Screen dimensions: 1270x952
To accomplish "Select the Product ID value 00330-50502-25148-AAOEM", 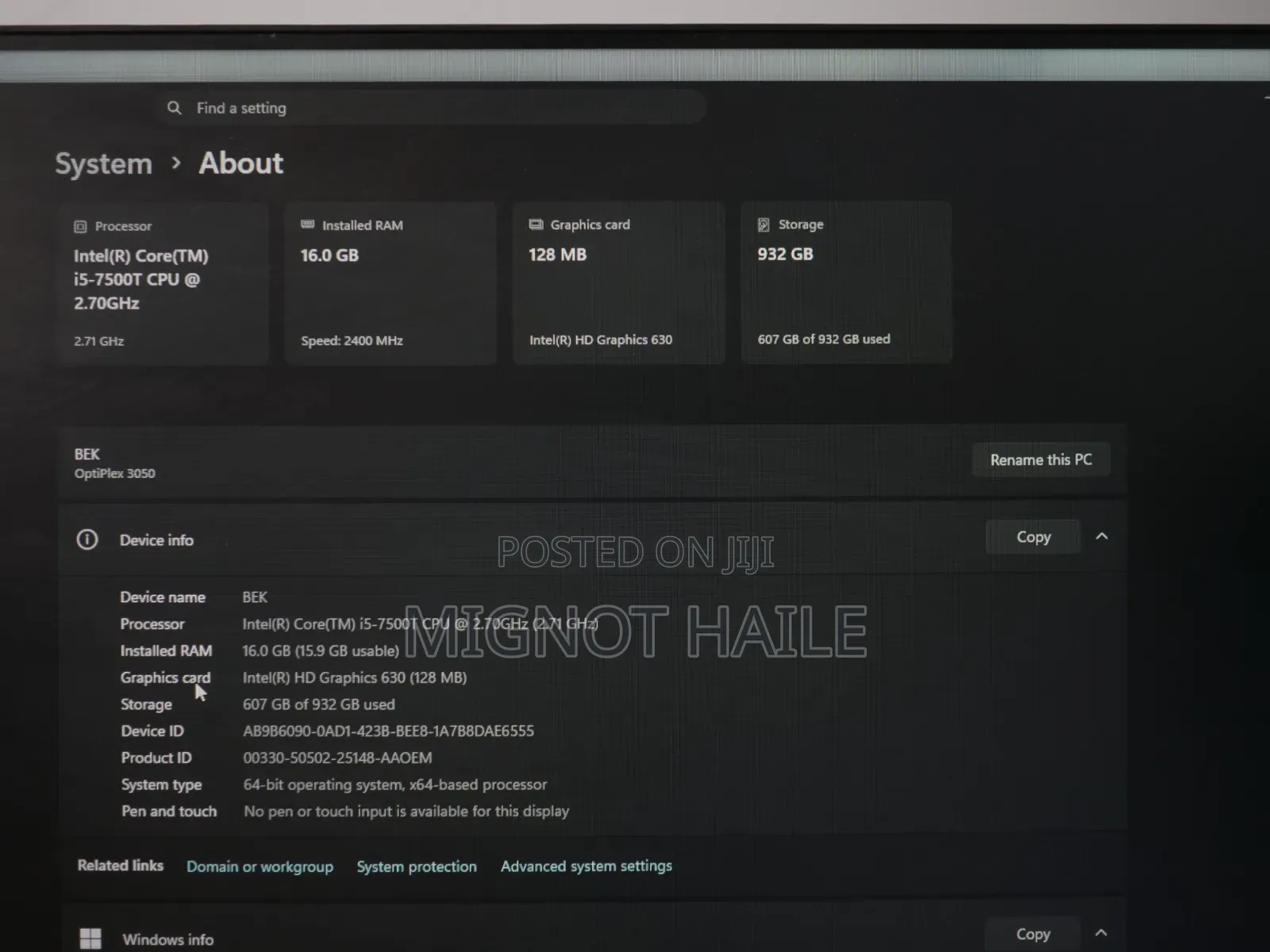I will point(337,758).
